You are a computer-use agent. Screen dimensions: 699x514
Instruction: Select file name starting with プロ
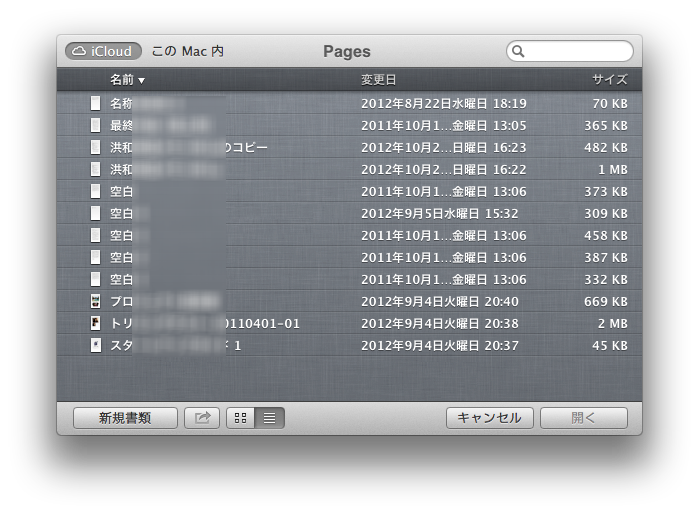tap(165, 302)
